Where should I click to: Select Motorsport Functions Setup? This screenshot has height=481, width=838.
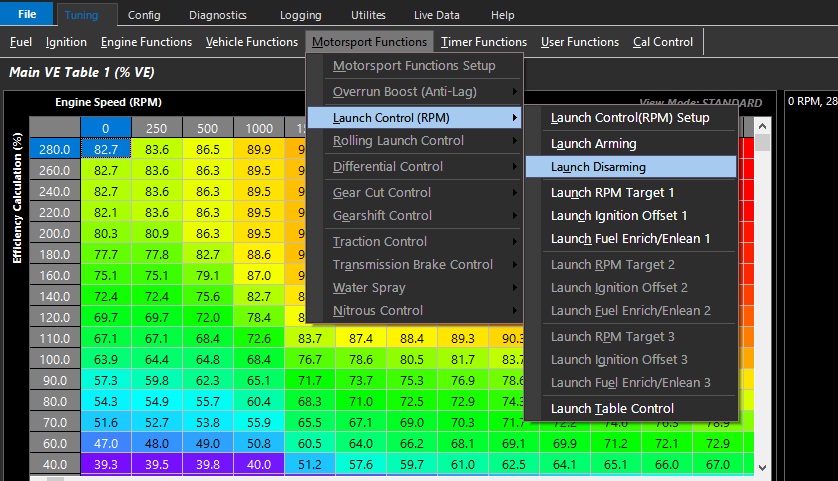coord(415,66)
